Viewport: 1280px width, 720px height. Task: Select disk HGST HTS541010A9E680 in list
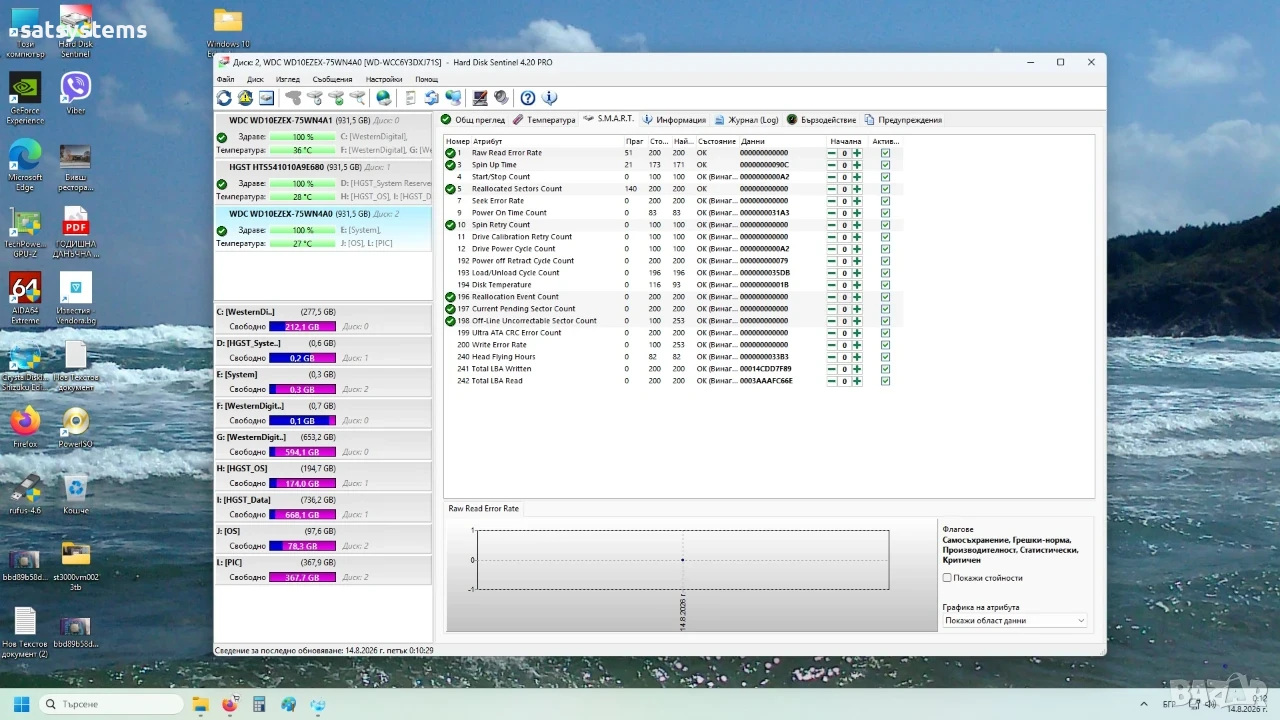click(323, 182)
